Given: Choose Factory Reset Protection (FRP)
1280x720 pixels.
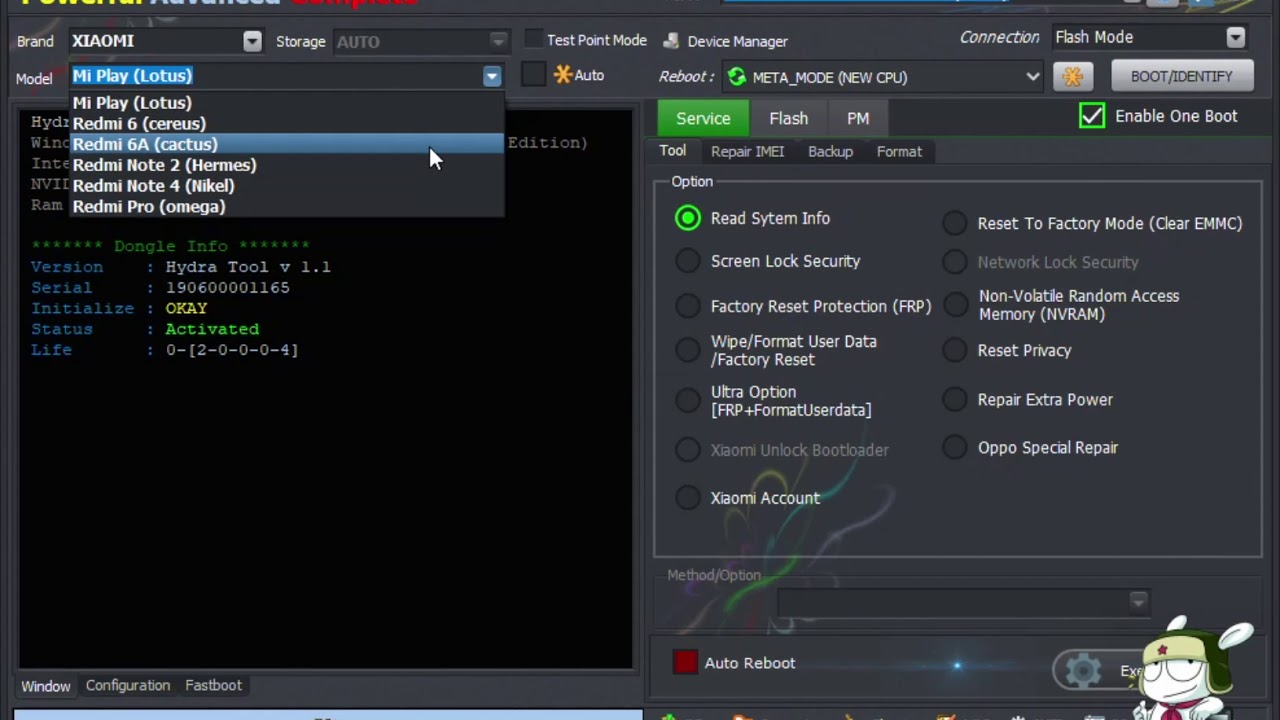Looking at the screenshot, I should point(688,306).
